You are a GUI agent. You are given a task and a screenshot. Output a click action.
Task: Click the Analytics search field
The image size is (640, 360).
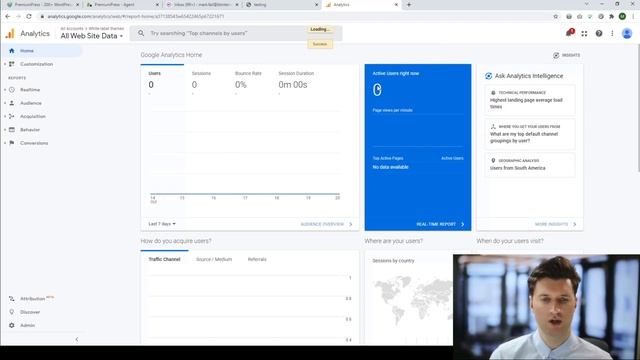click(x=236, y=33)
